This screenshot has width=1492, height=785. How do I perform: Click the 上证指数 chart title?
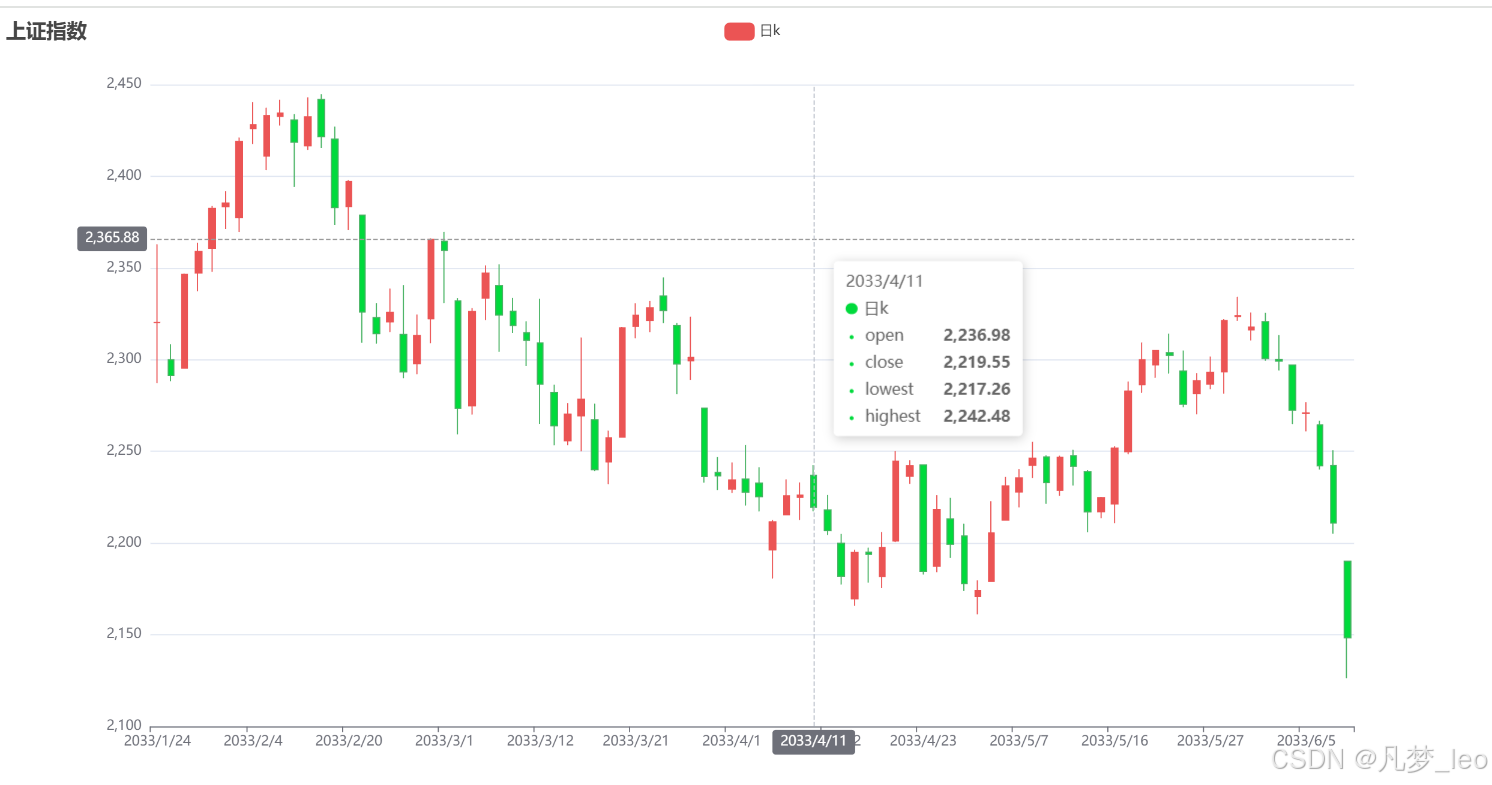click(46, 31)
